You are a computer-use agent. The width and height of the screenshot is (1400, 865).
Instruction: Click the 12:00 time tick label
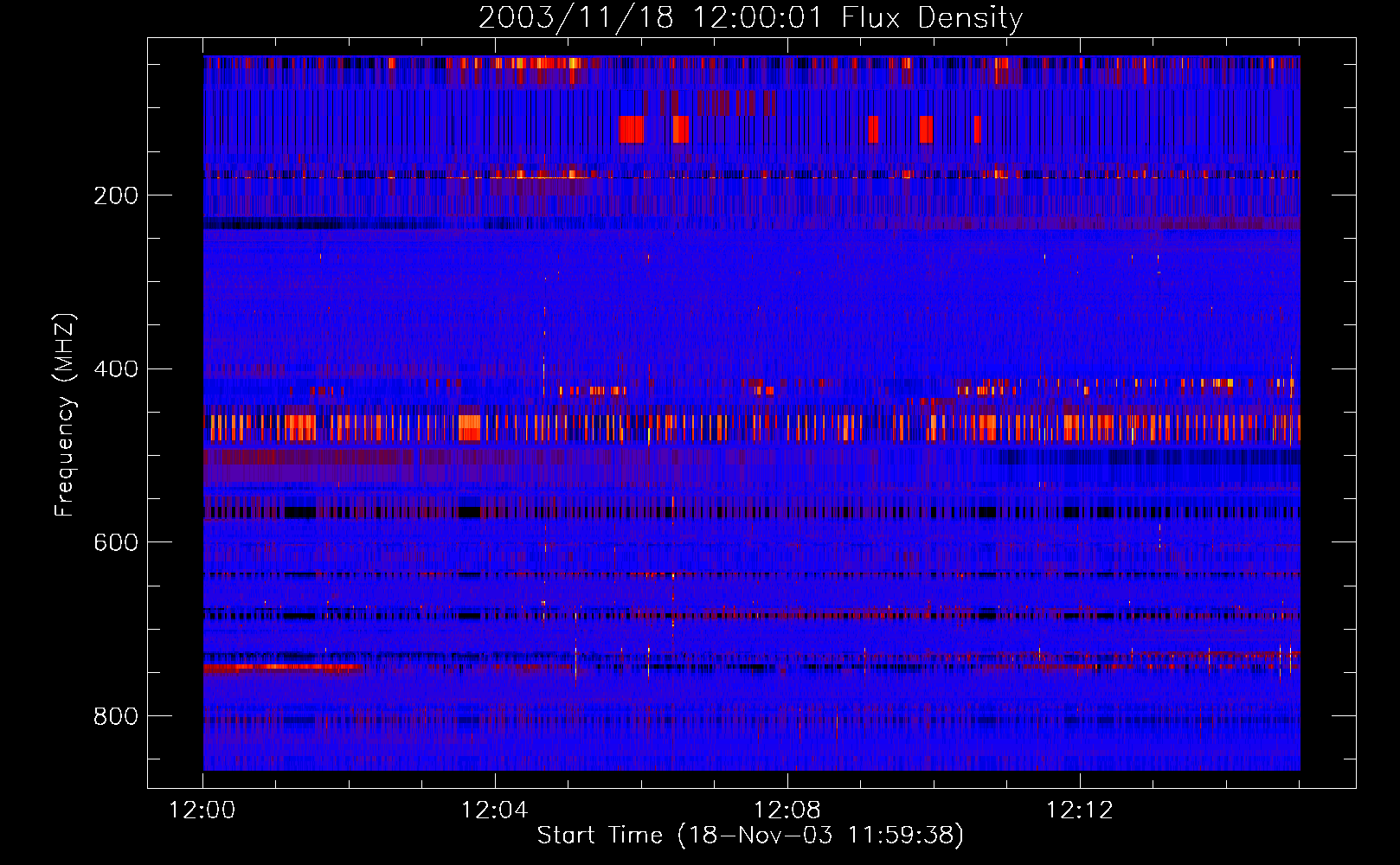[202, 811]
